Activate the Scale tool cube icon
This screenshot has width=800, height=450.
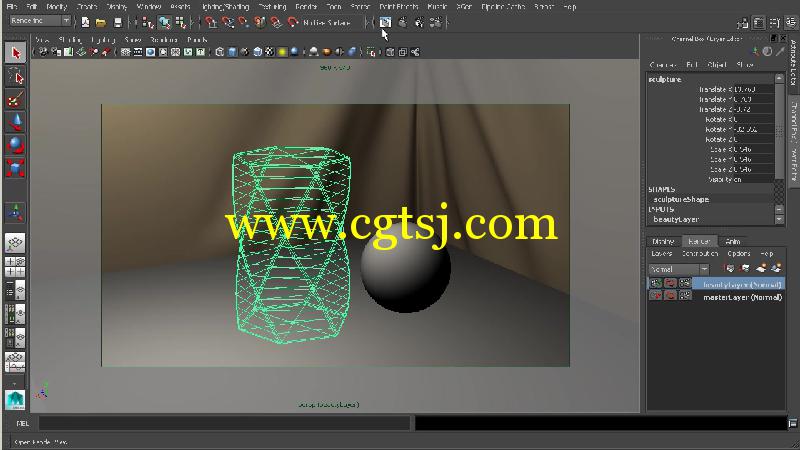click(15, 168)
